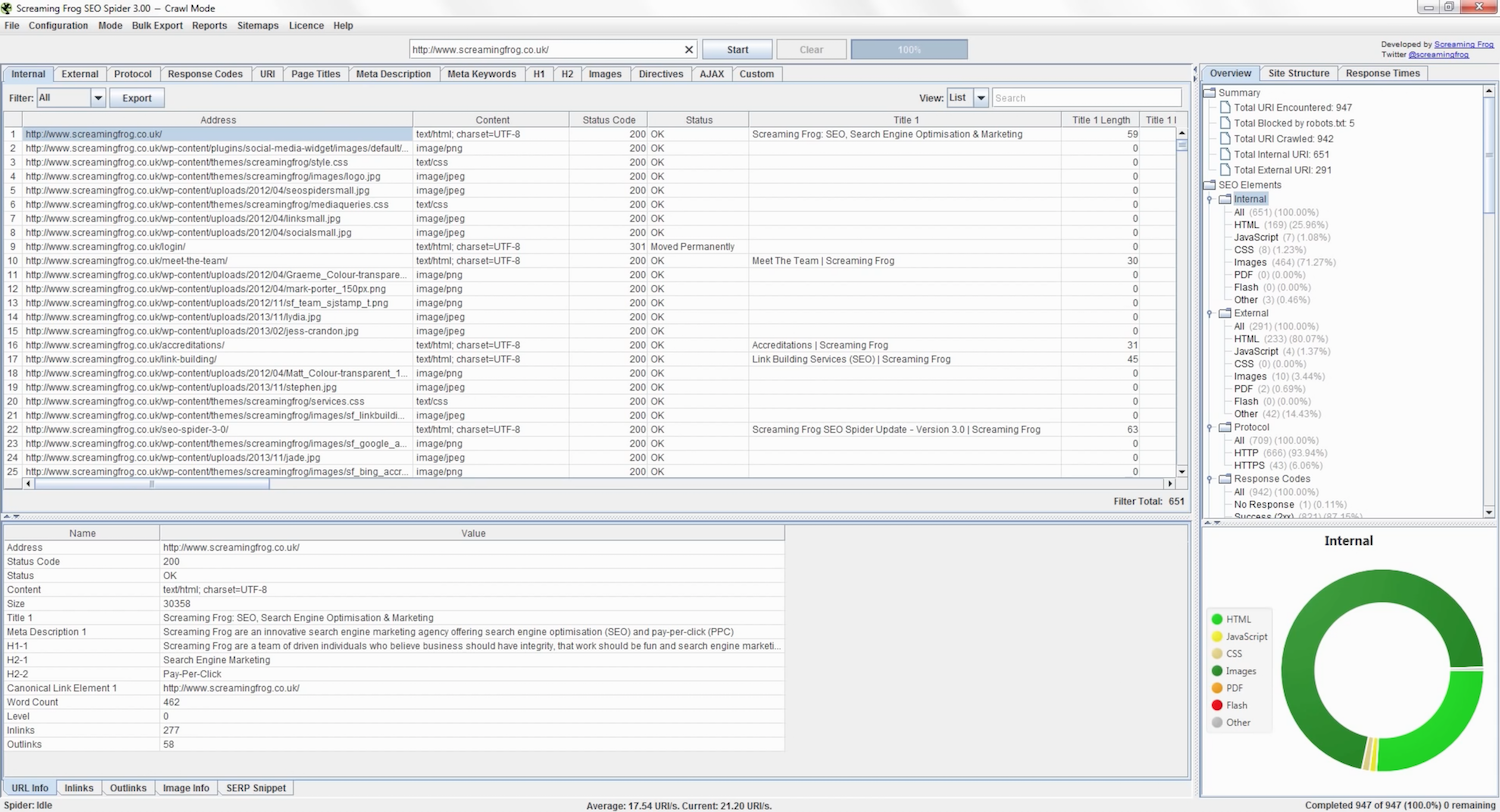This screenshot has width=1500, height=812.
Task: Switch to the Meta Description tab
Action: click(393, 74)
